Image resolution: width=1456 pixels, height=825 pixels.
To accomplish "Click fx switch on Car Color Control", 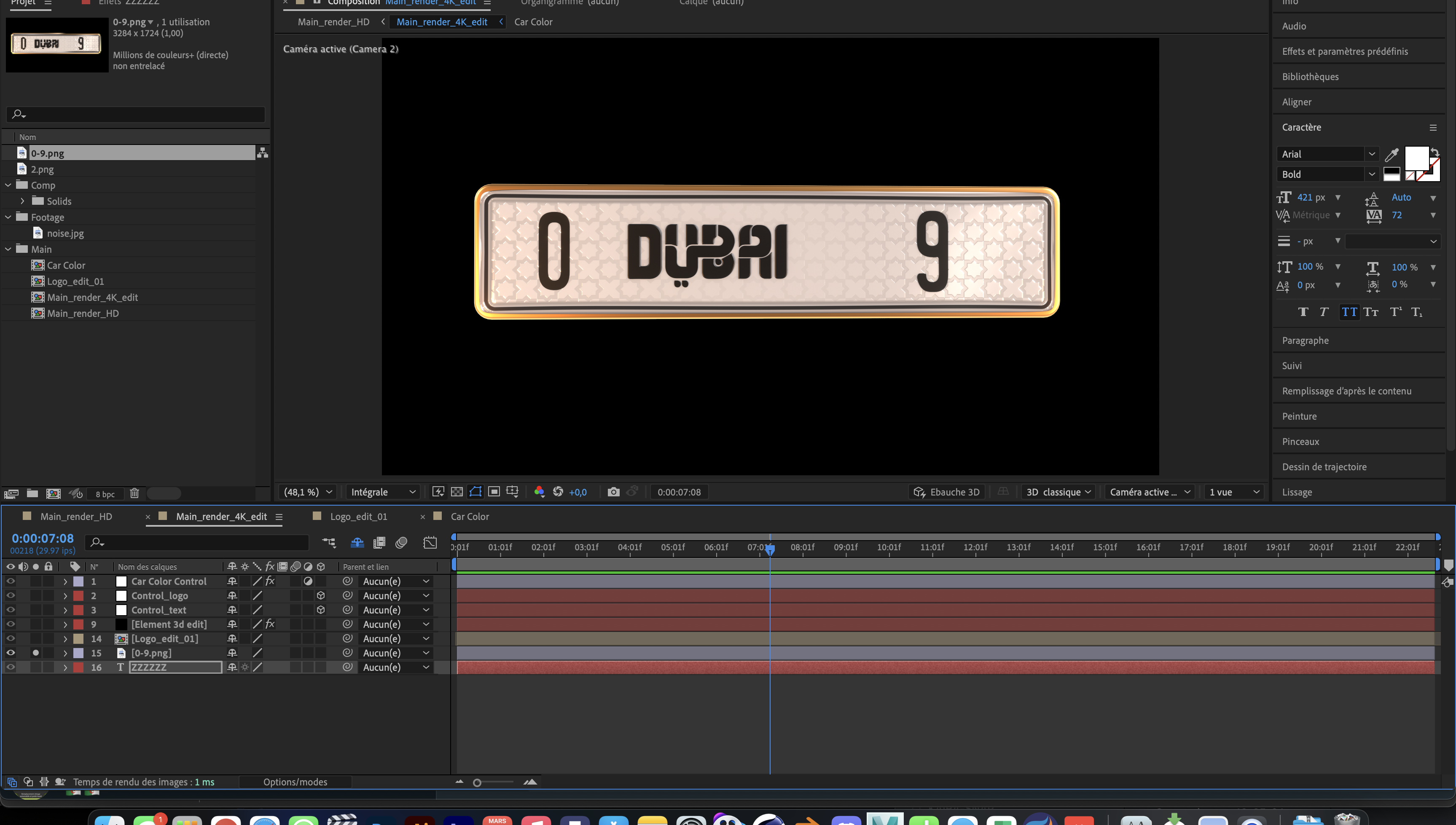I will 270,581.
